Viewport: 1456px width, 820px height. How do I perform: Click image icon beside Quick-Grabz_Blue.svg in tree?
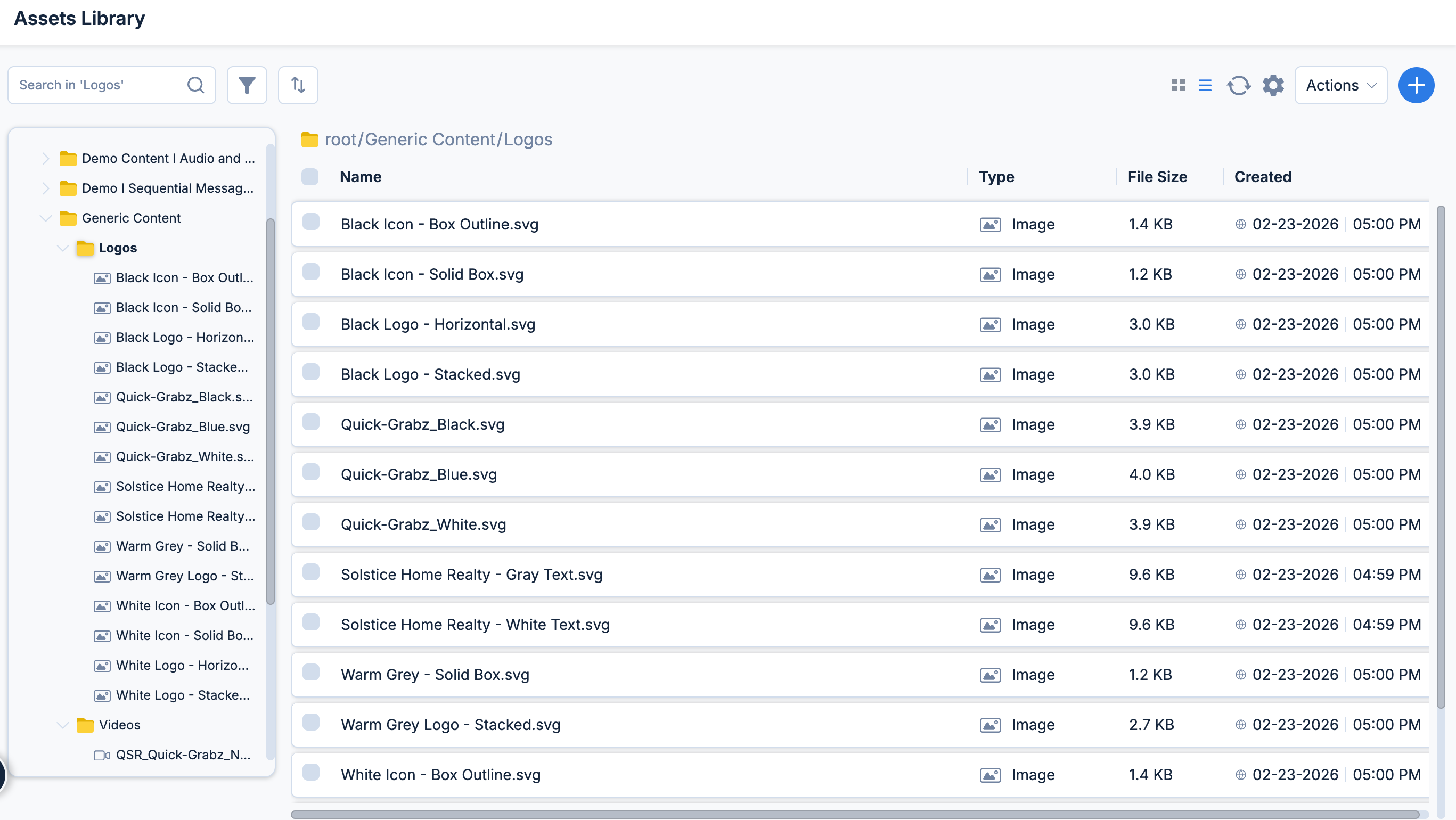102,427
